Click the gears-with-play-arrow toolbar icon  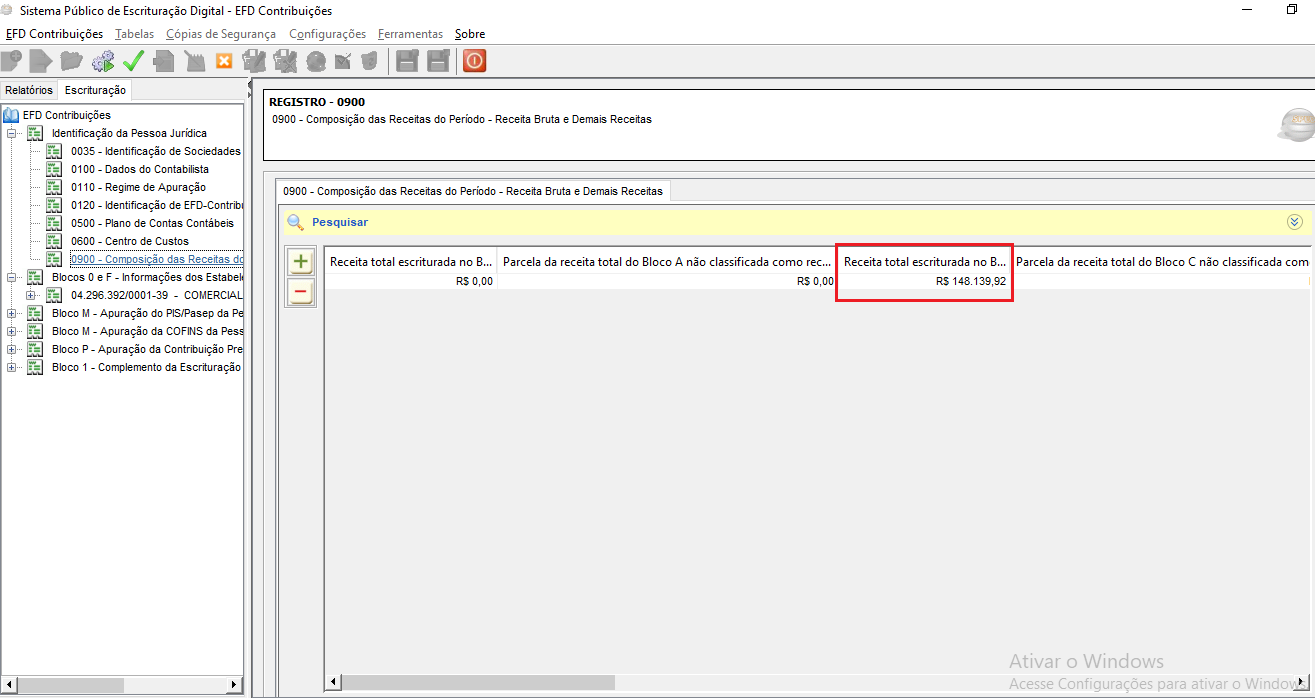pos(102,61)
